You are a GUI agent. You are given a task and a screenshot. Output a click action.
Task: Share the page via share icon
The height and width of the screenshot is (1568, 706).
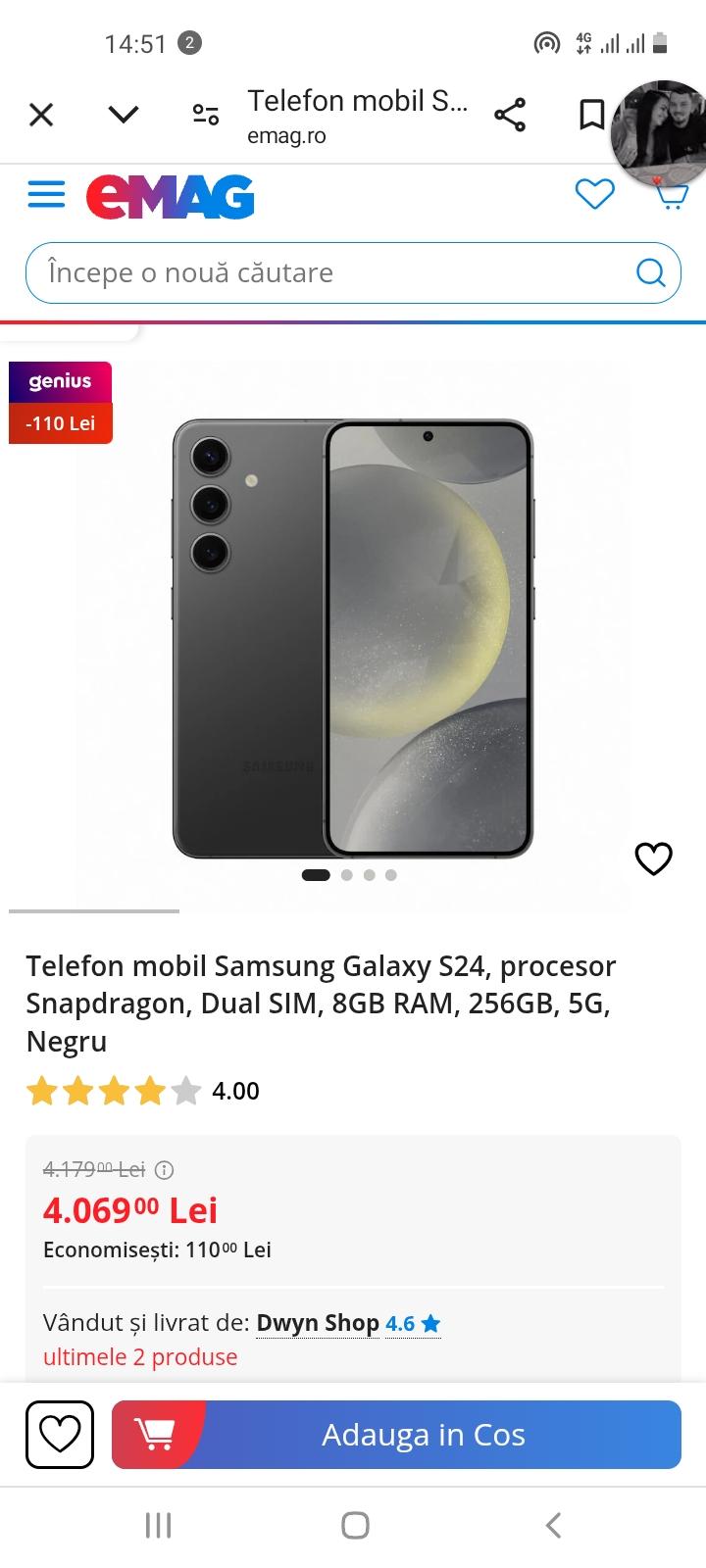click(510, 115)
